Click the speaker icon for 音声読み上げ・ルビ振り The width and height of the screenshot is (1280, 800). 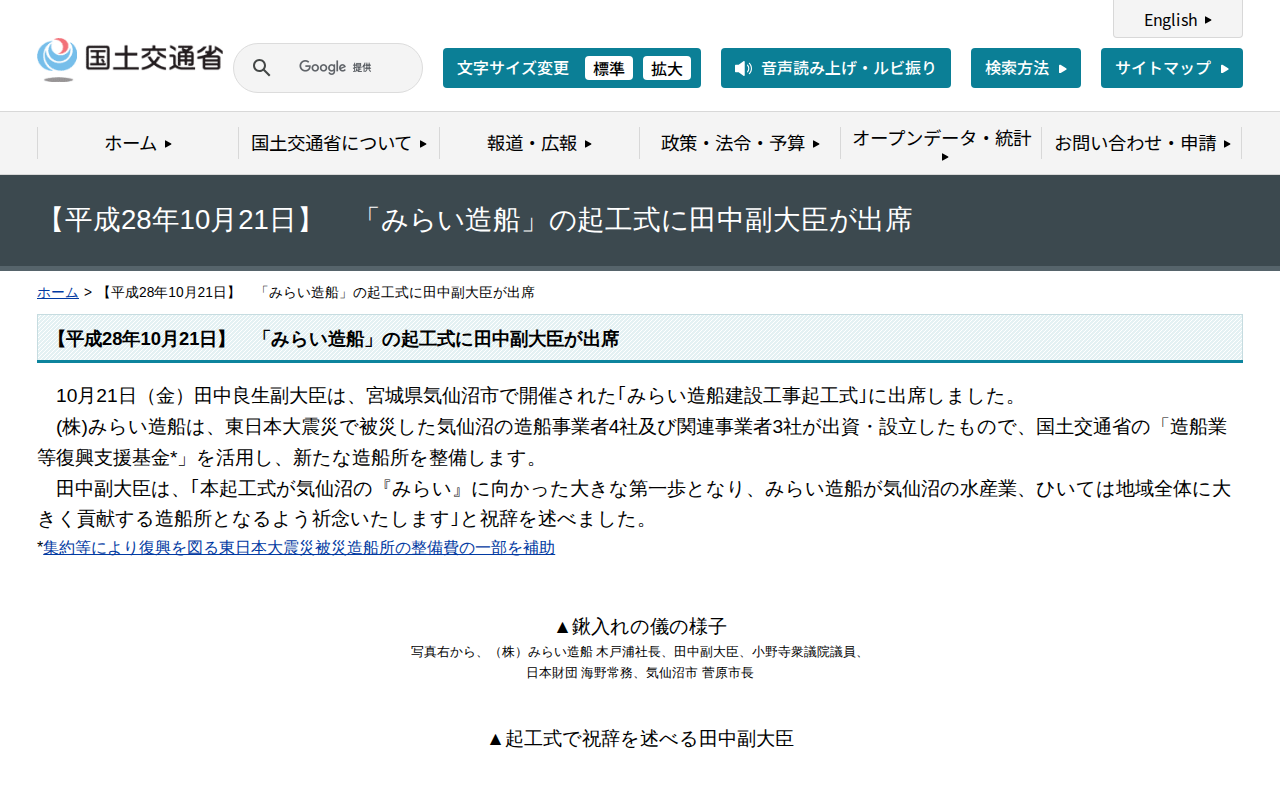click(741, 68)
